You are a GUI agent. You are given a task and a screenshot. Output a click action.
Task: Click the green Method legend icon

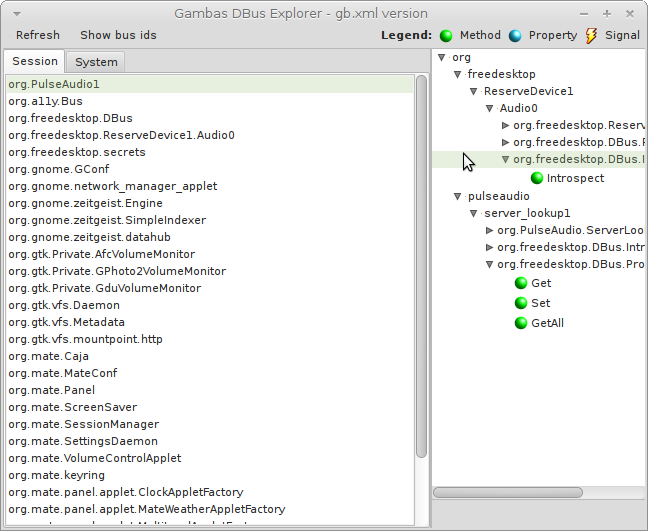coord(446,36)
